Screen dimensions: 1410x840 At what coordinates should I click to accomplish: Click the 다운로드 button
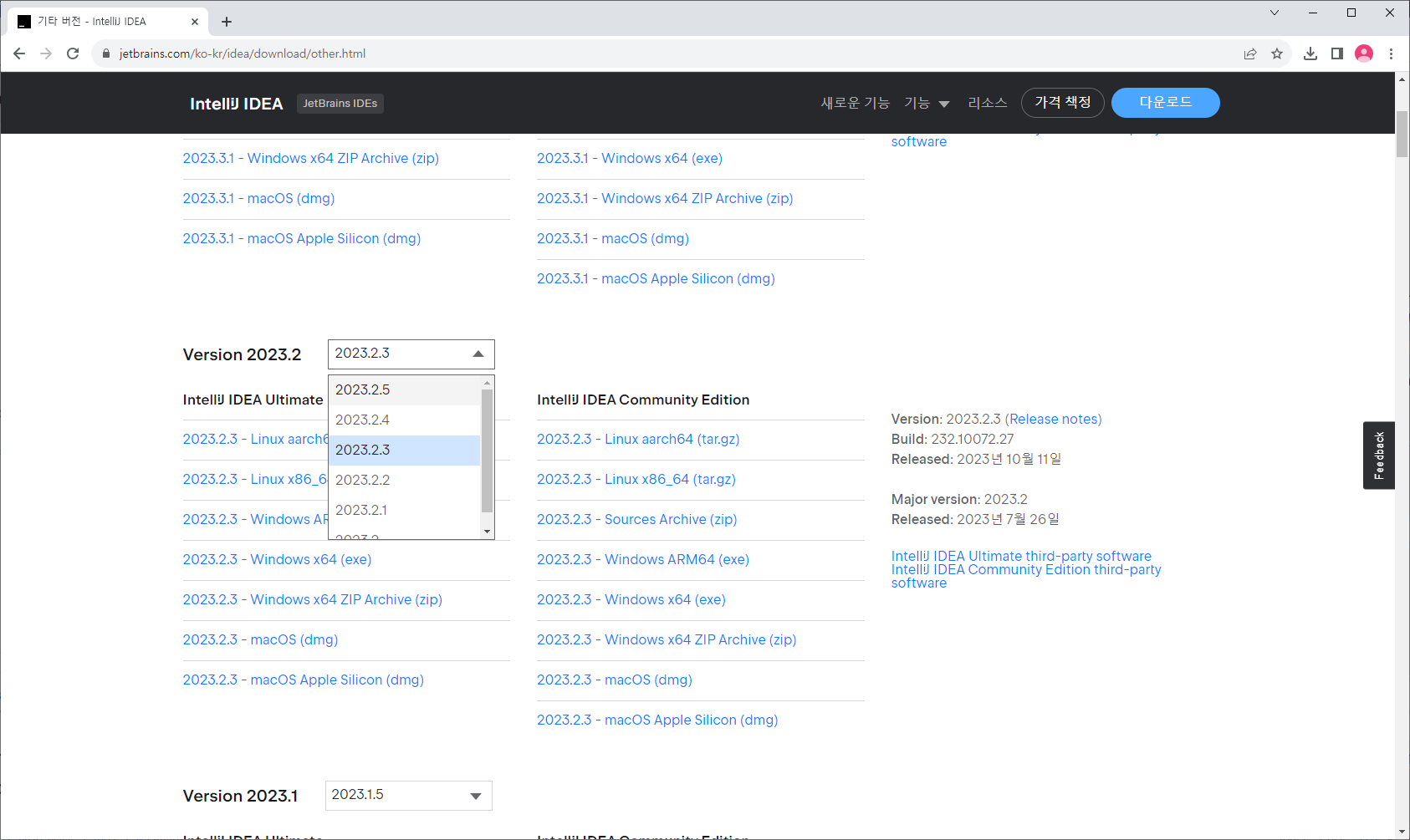click(x=1166, y=103)
